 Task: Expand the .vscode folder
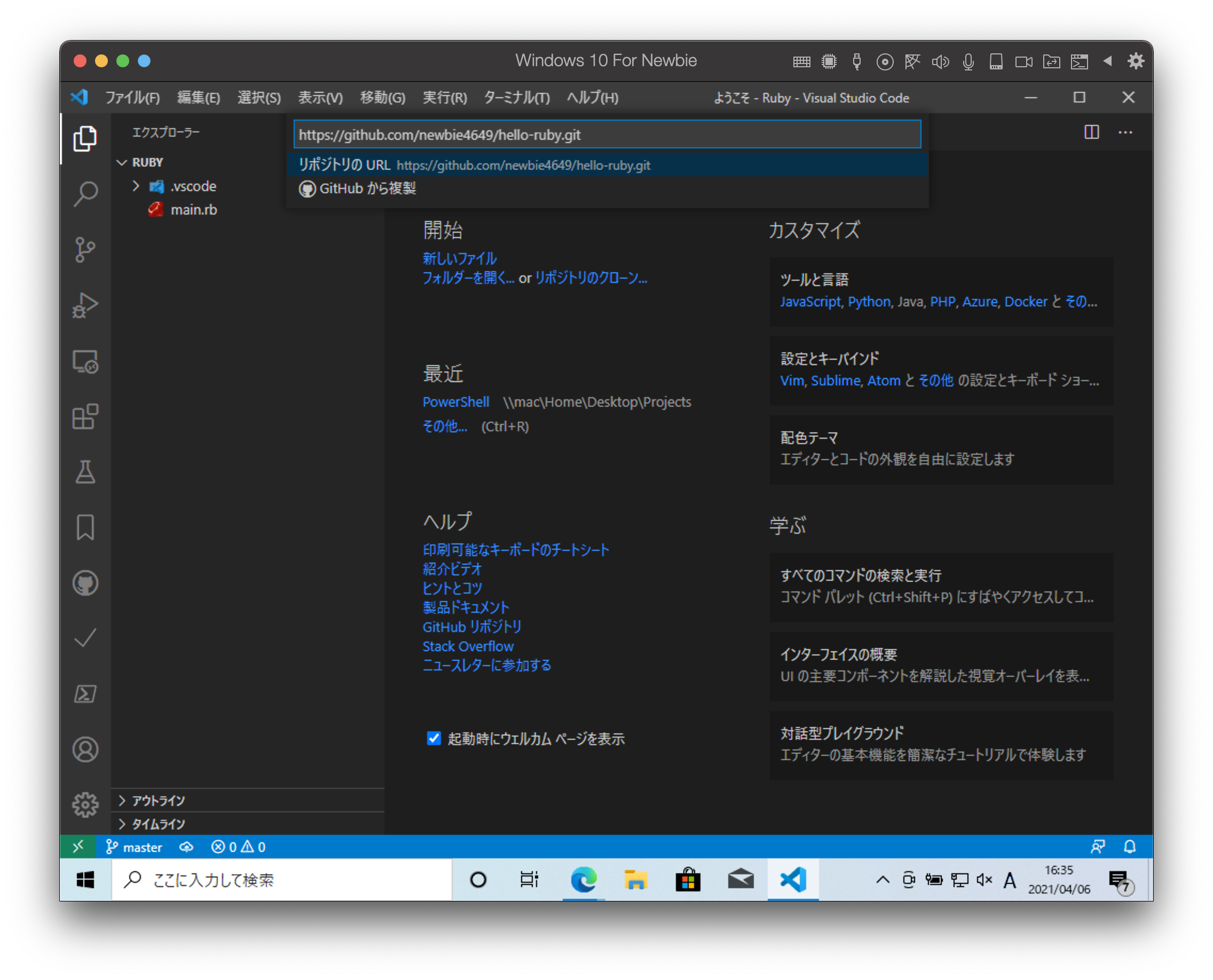point(136,186)
